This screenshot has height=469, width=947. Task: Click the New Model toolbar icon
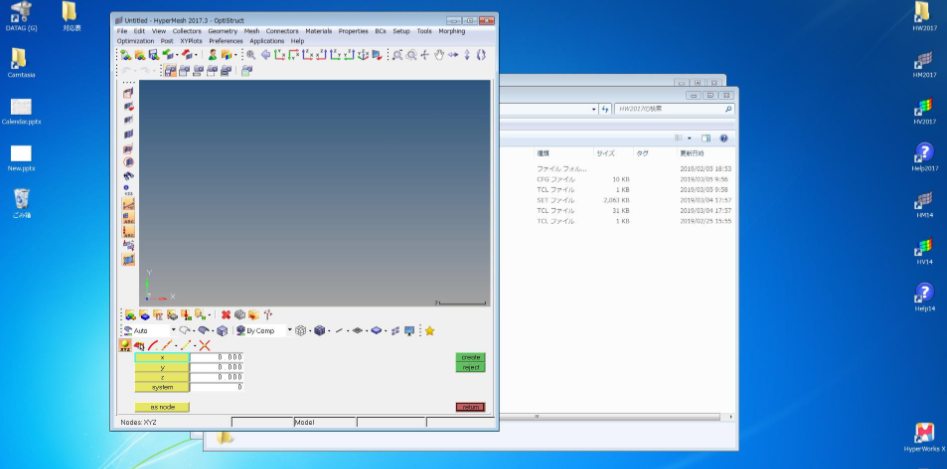point(126,55)
